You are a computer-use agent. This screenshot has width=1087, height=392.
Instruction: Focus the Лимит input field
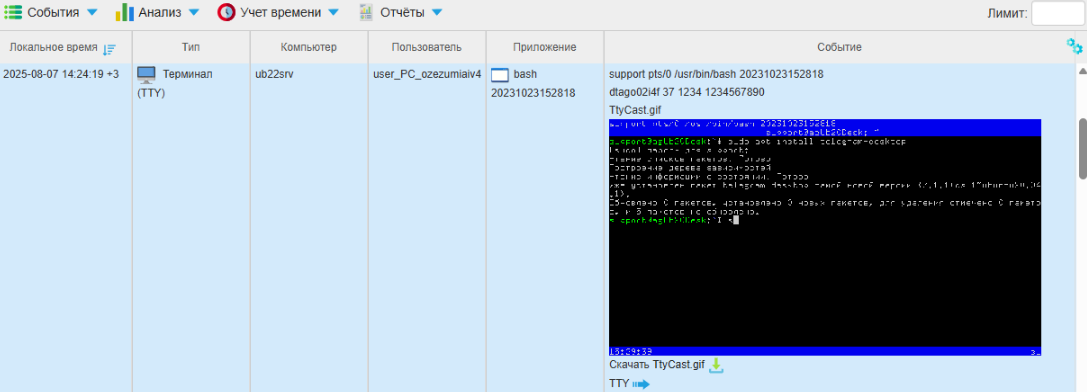pos(1057,13)
